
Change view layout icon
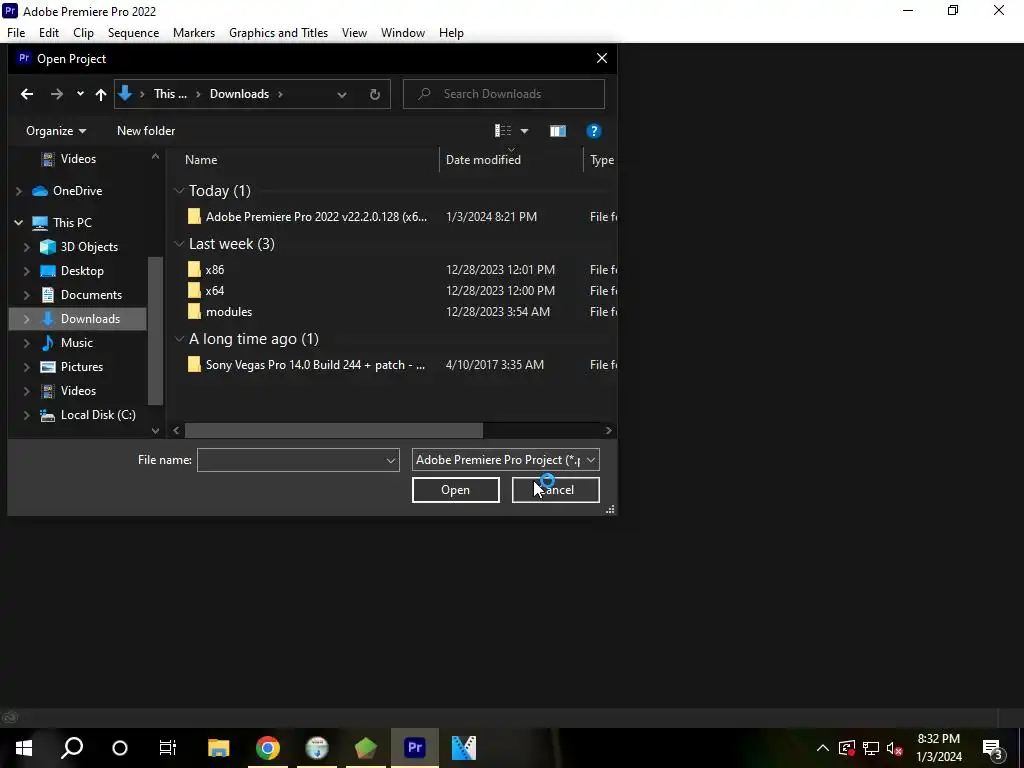pos(503,131)
